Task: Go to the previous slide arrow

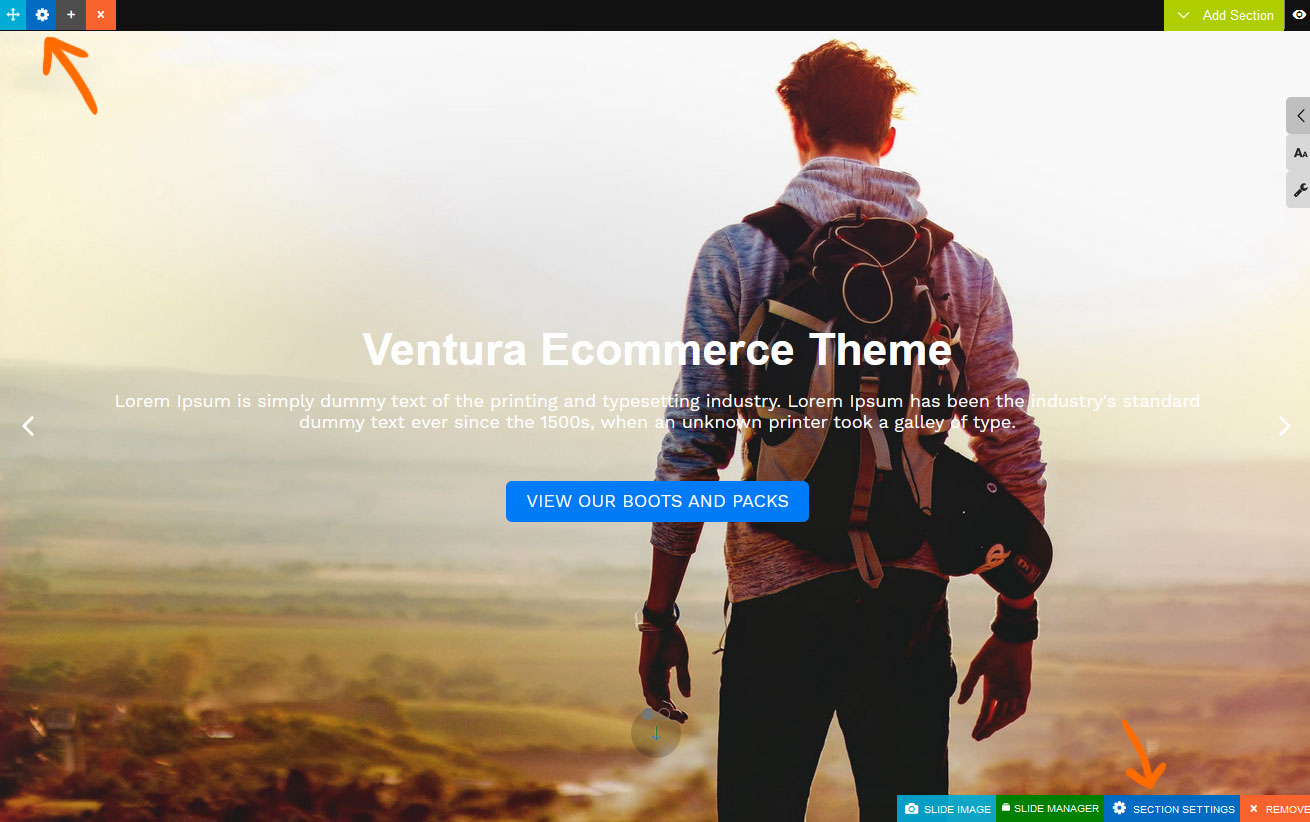Action: tap(28, 426)
